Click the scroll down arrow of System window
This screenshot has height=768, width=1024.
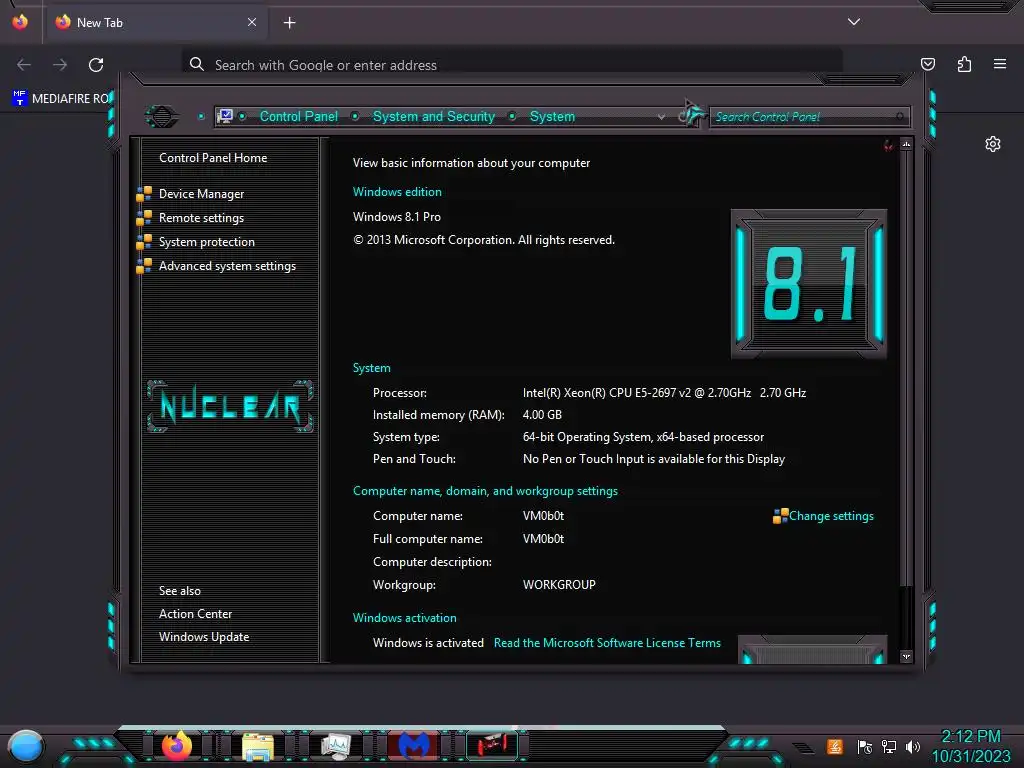[x=906, y=656]
